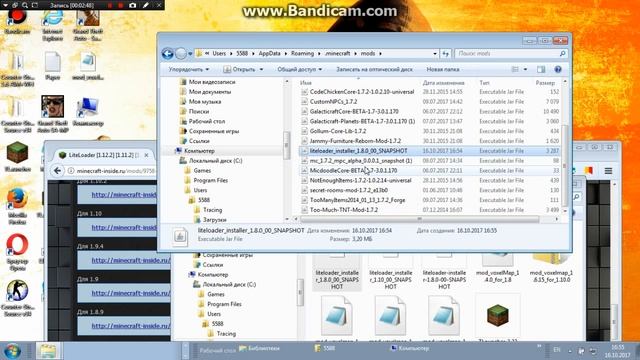
Task: Pause recording in Bandicam bar
Action: click(109, 5)
